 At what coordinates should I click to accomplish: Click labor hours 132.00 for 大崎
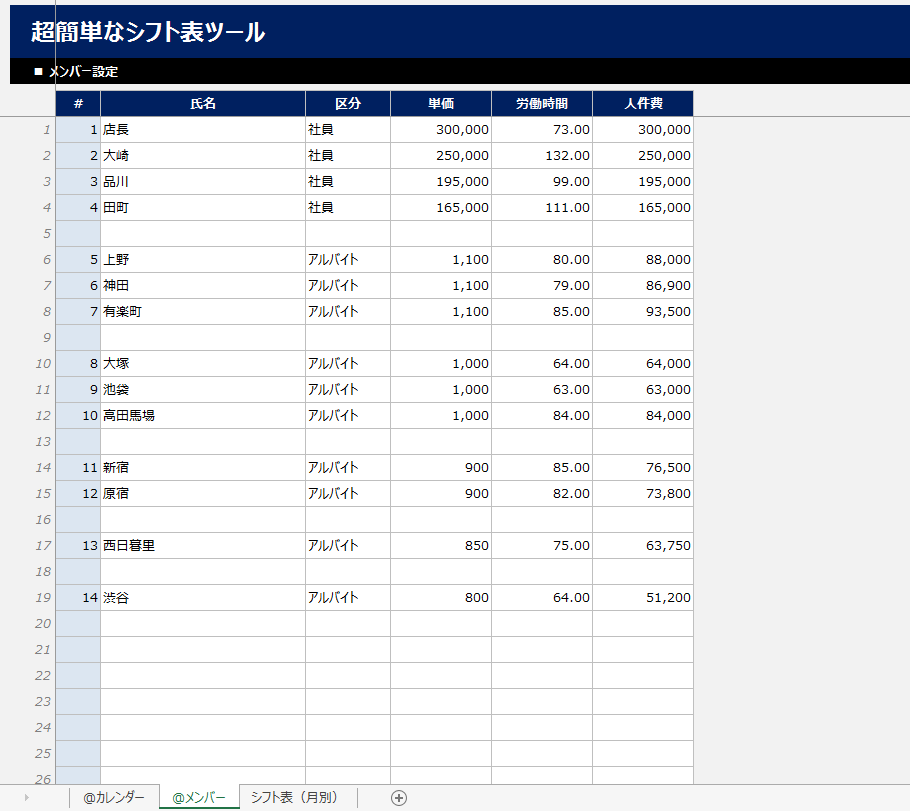pyautogui.click(x=542, y=156)
